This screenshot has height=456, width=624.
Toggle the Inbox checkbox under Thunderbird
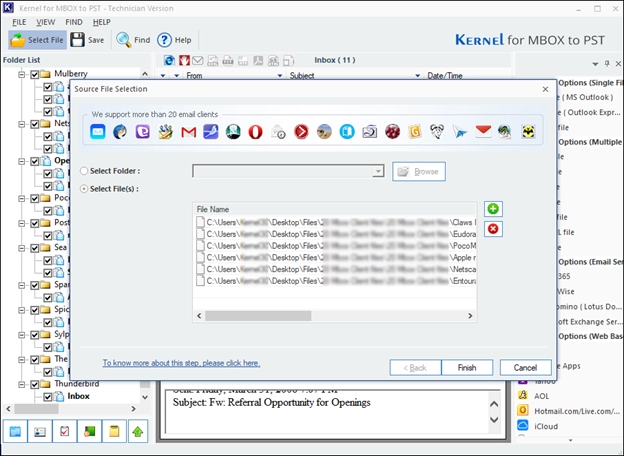pyautogui.click(x=48, y=396)
